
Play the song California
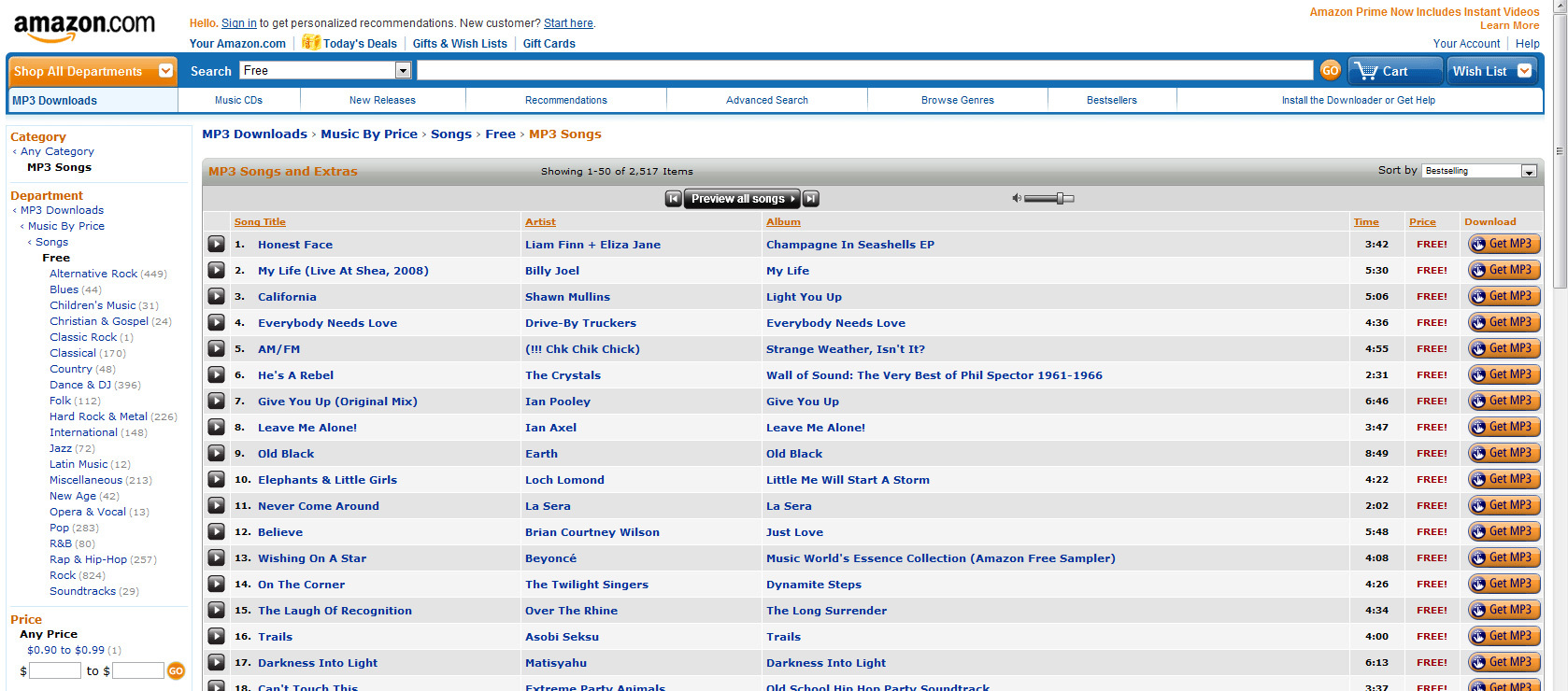point(216,296)
